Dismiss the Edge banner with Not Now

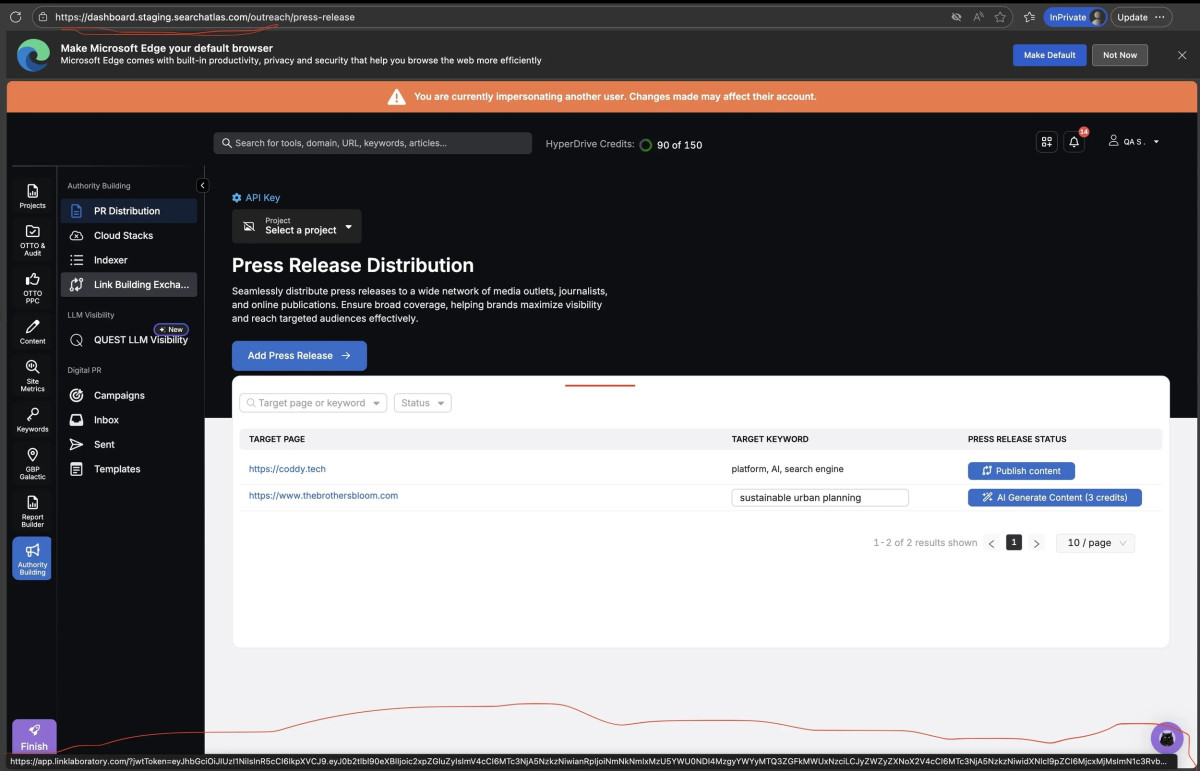tap(1119, 55)
